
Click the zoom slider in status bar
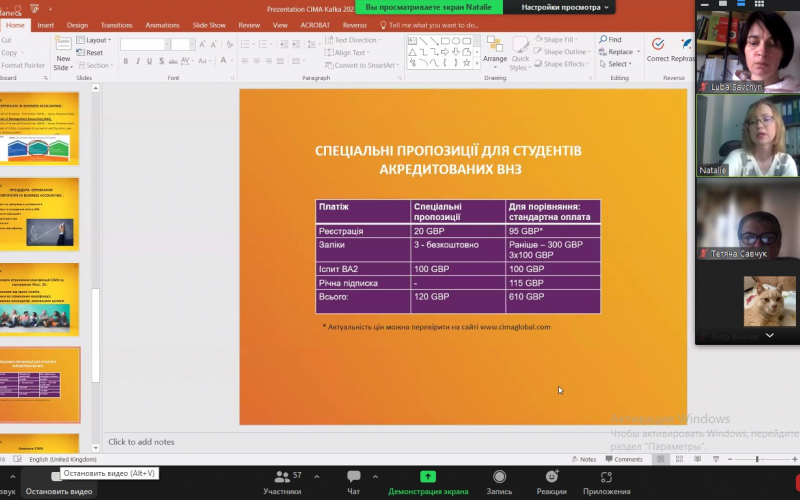[x=757, y=459]
